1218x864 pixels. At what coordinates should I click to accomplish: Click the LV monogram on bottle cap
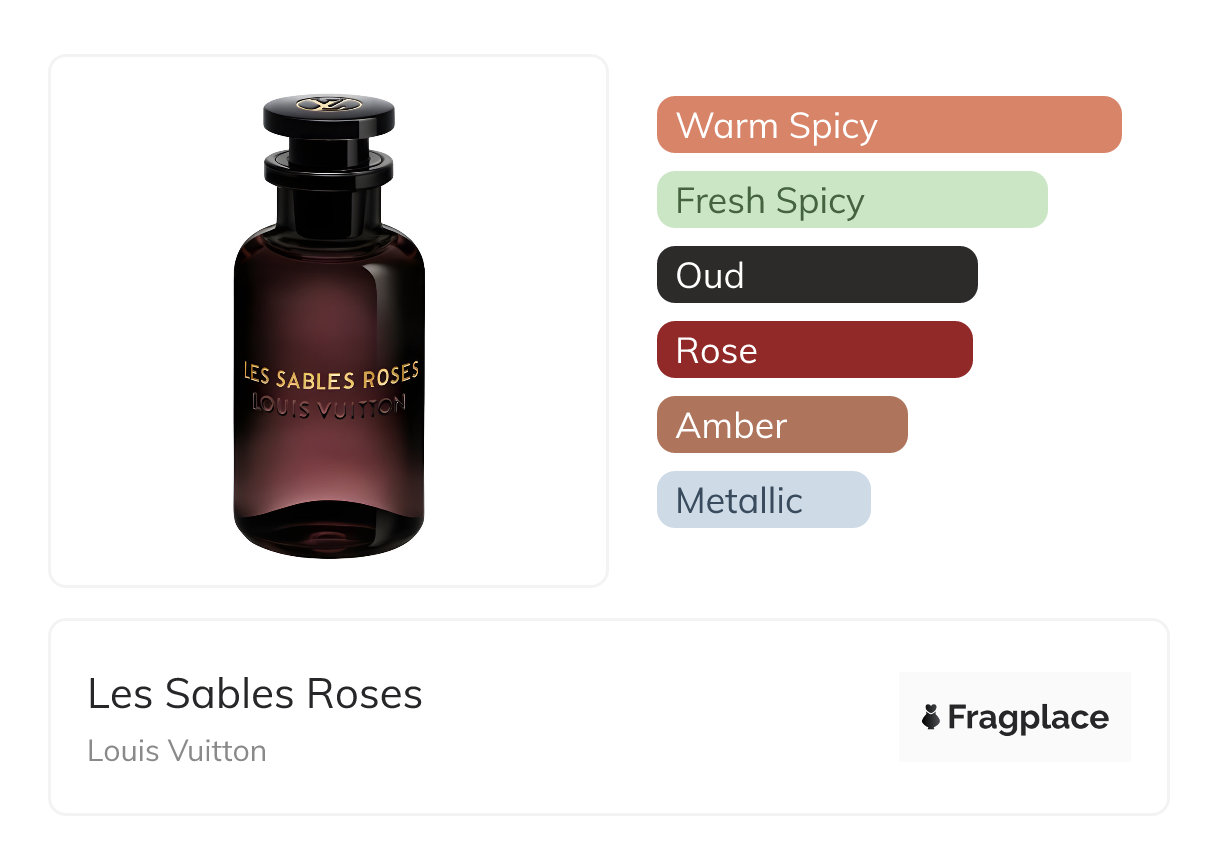click(x=329, y=103)
